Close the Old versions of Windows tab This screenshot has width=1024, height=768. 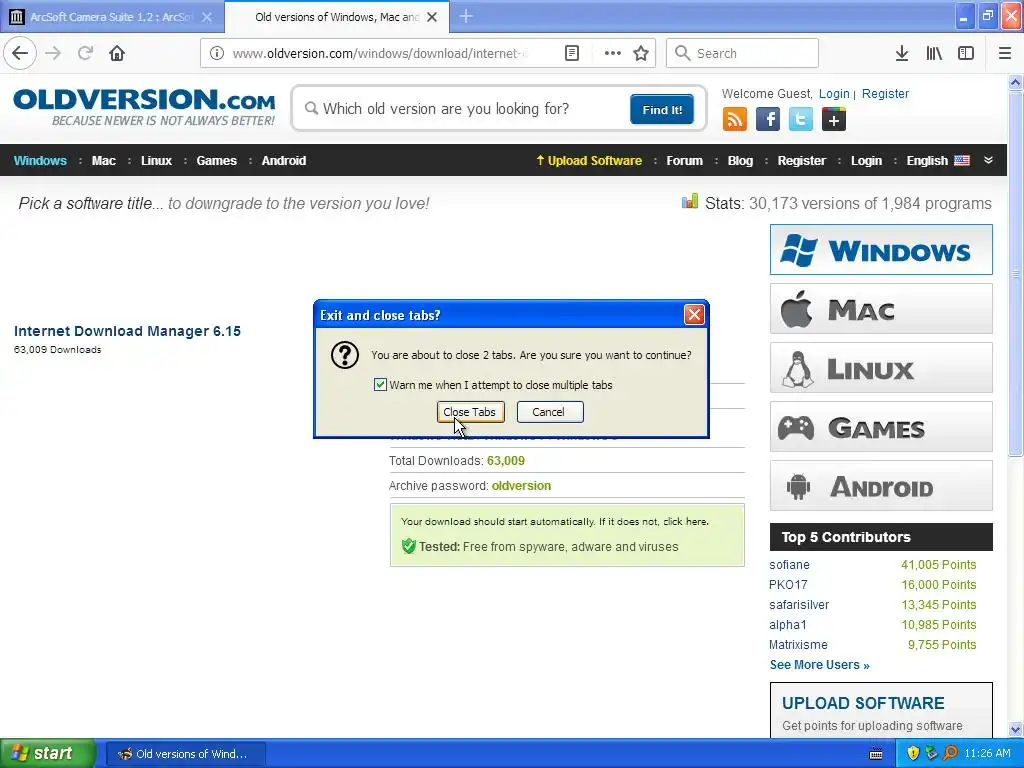pos(432,17)
